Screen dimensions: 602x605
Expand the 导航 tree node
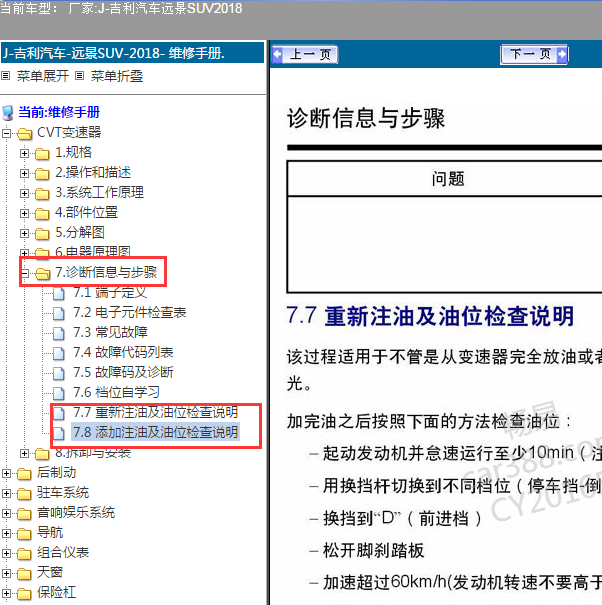click(6, 534)
